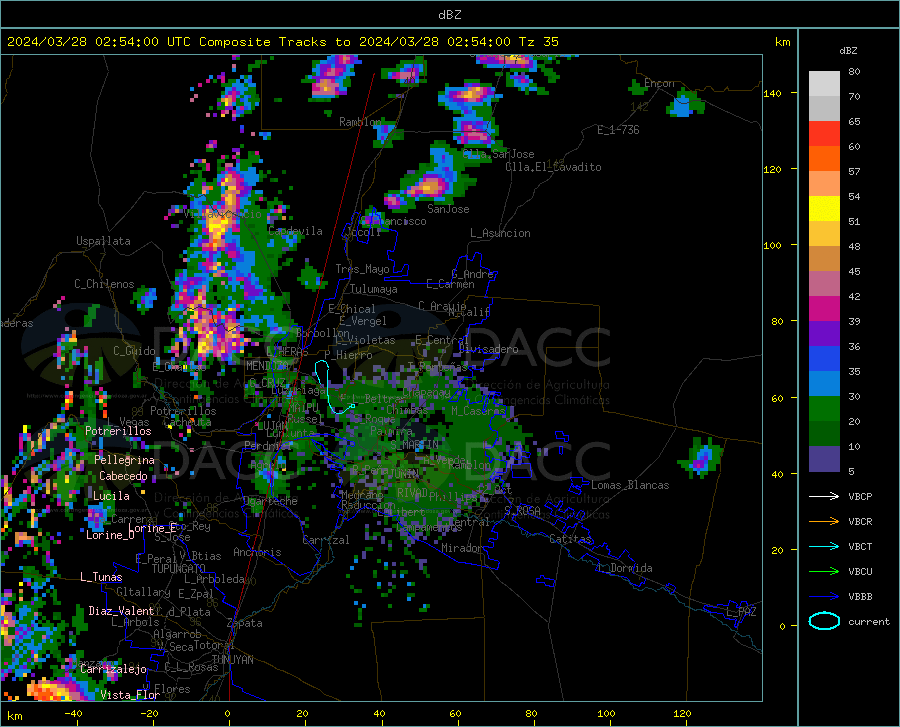Click the green VBCU arrow in legend

pos(824,572)
